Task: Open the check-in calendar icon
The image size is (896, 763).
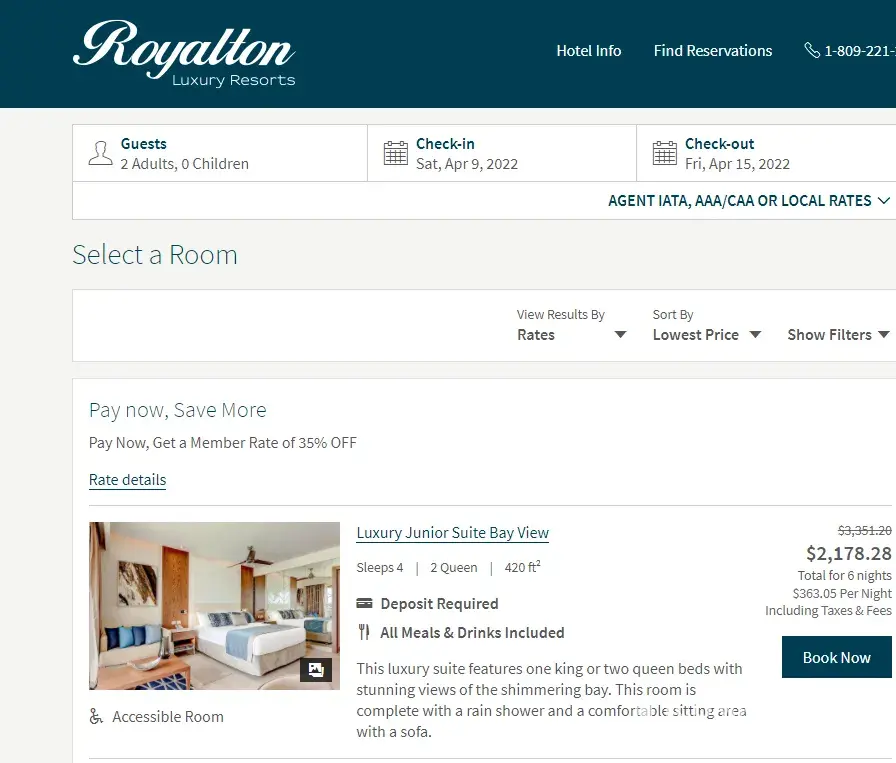Action: 395,153
